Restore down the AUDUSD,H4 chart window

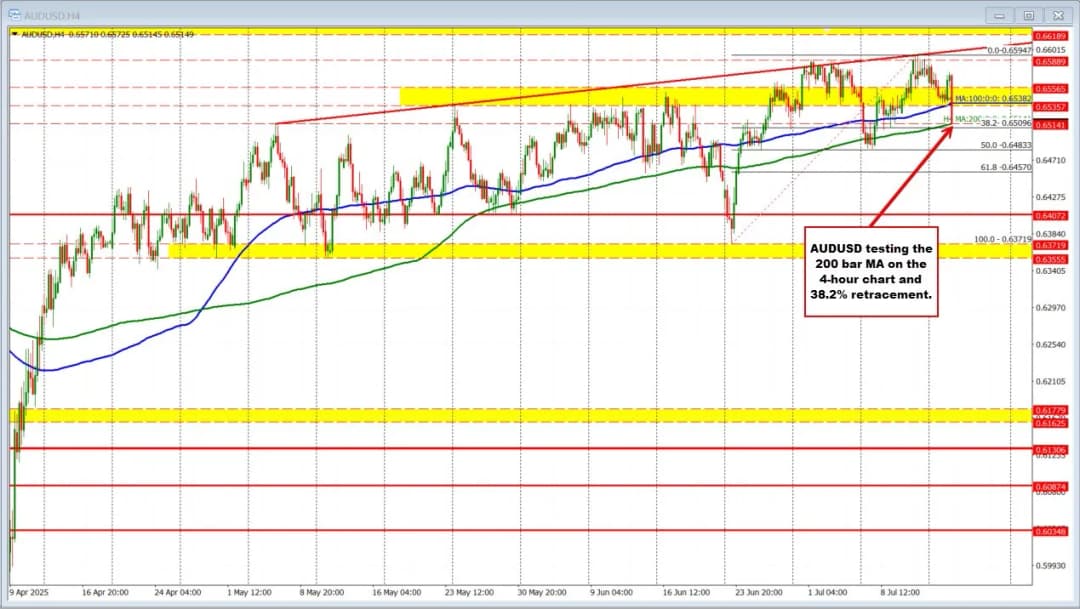point(1027,15)
